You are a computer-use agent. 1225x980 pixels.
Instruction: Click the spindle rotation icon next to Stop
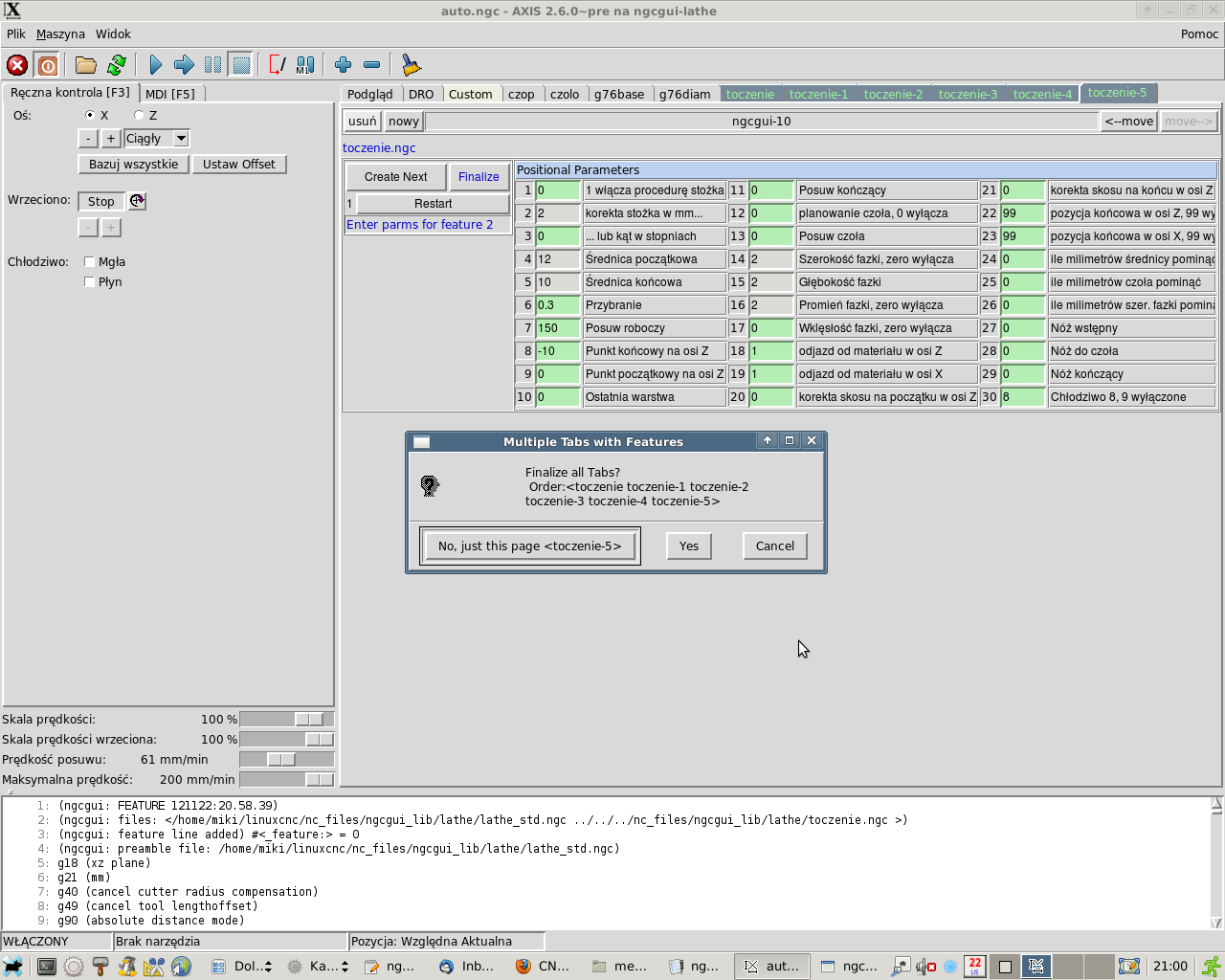point(137,201)
